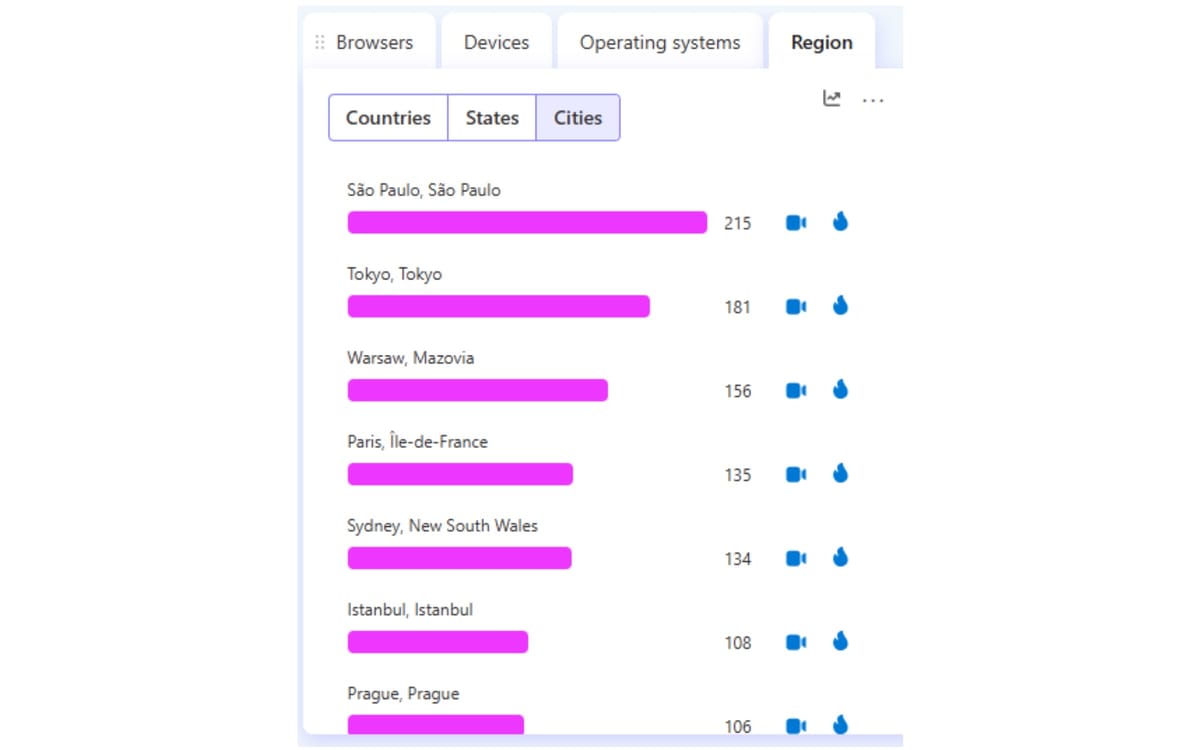This screenshot has width=1200, height=750.
Task: Select the States segment
Action: pos(492,117)
